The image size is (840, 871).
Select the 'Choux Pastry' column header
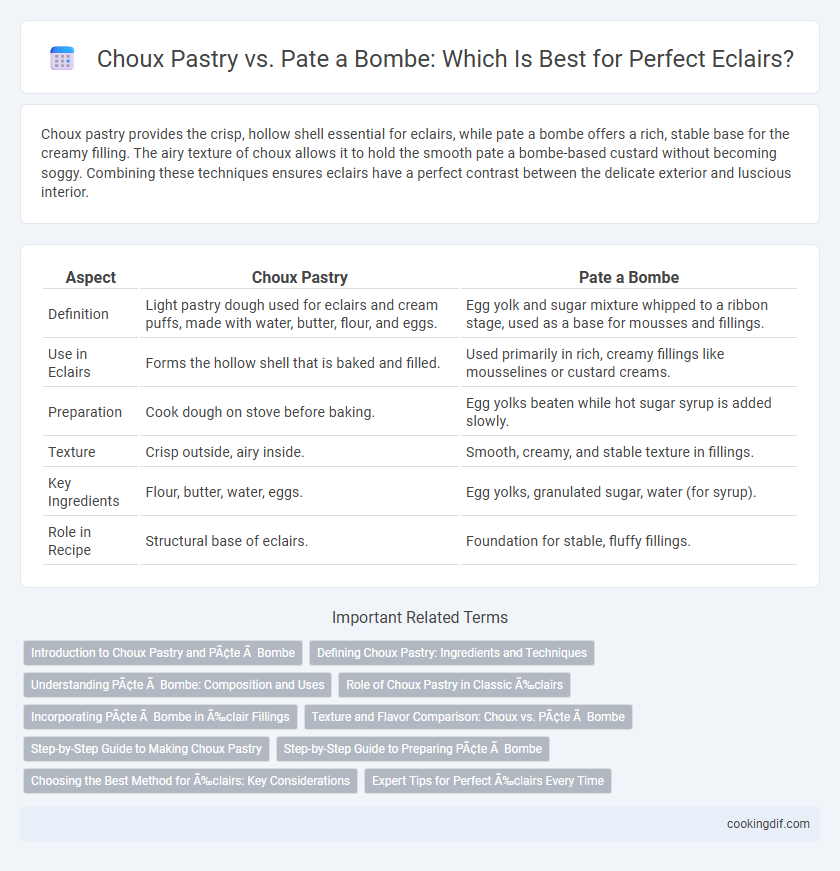[x=299, y=277]
